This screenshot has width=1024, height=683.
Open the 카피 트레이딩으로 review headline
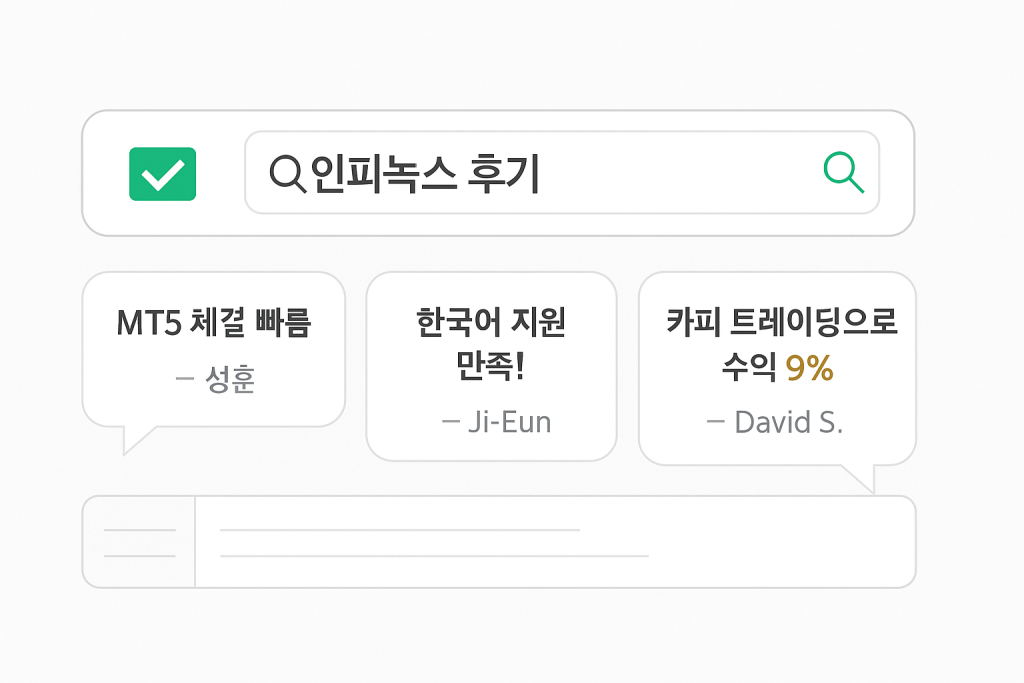[782, 322]
